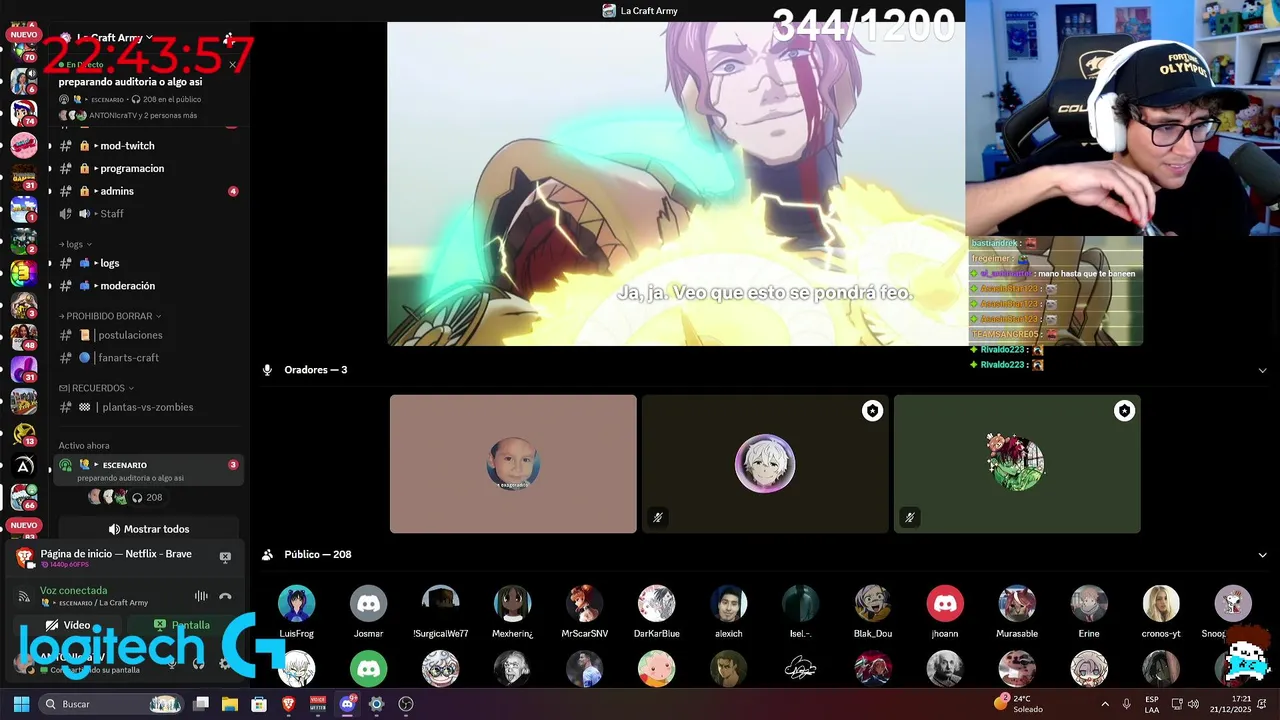This screenshot has height=720, width=1280.
Task: Open MrScarSNV audience avatar
Action: (x=584, y=604)
